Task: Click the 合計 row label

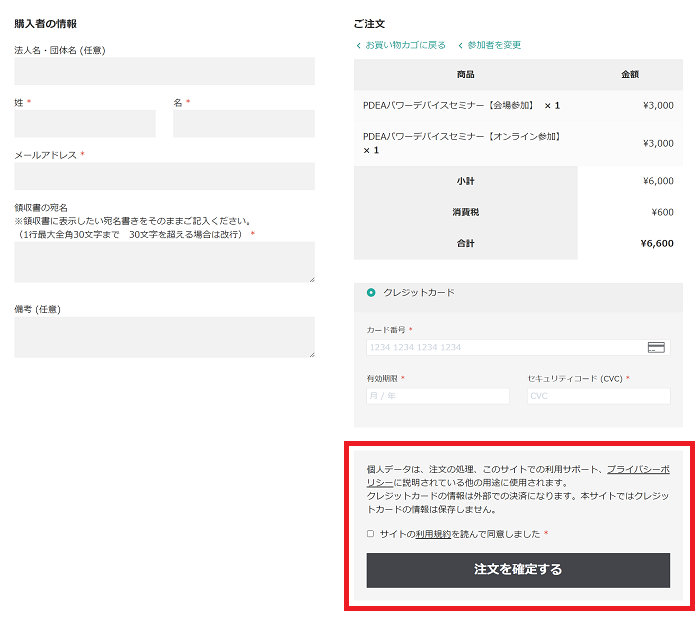Action: click(466, 243)
